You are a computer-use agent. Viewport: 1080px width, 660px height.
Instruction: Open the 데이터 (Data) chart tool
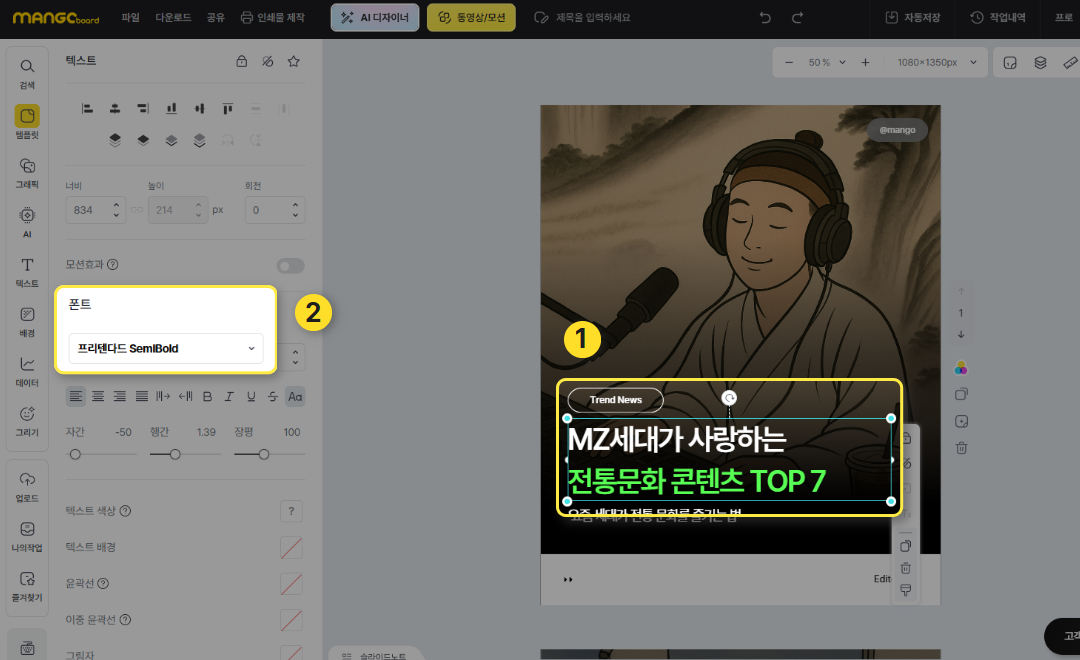coord(27,369)
